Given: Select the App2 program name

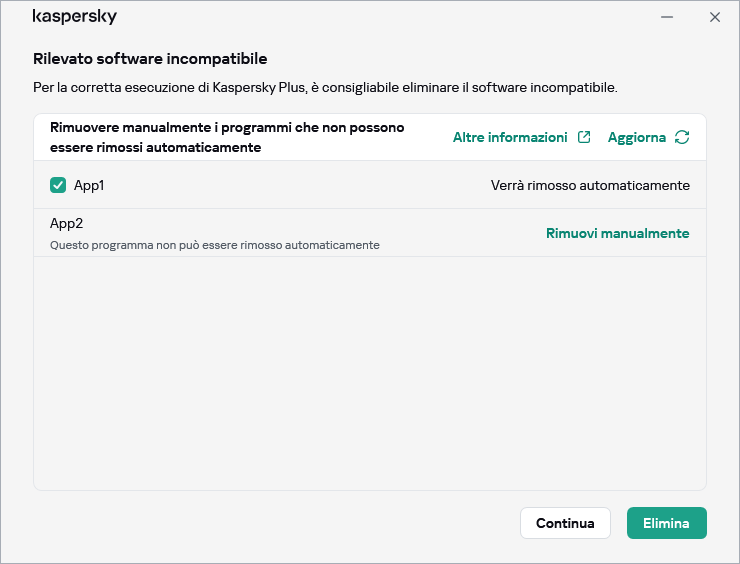Looking at the screenshot, I should click(66, 223).
